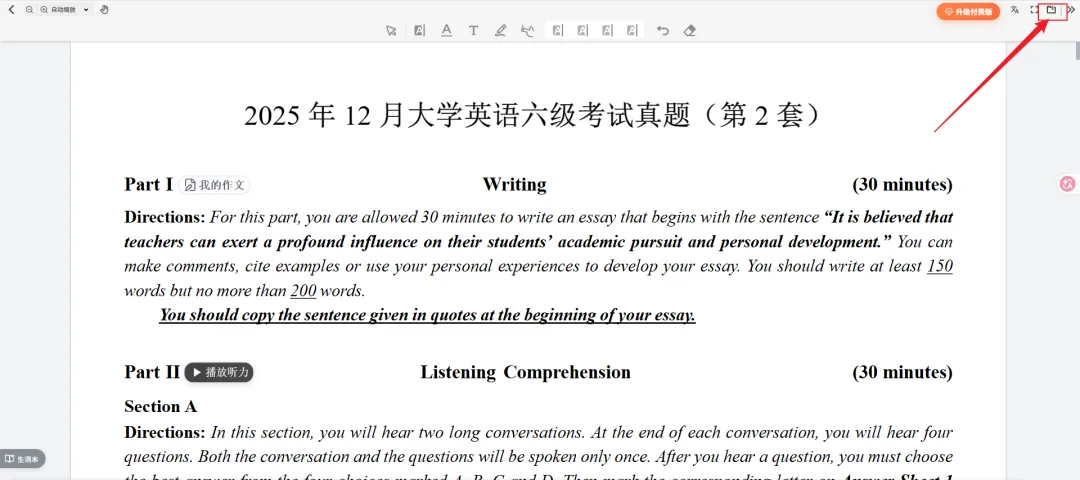Image resolution: width=1080 pixels, height=480 pixels.
Task: Click "(30 minutes)" beside Listening Comprehension
Action: tap(903, 373)
